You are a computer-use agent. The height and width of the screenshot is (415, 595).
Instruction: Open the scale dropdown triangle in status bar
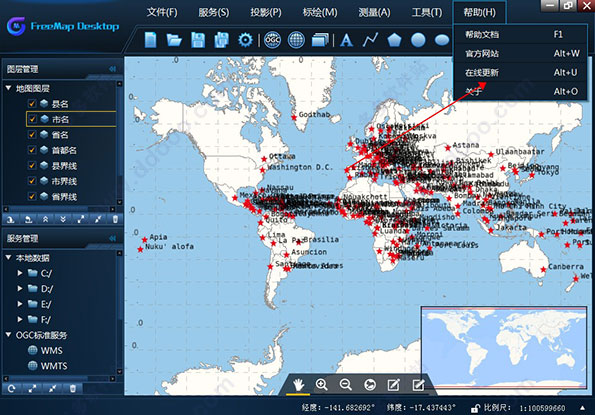point(582,408)
